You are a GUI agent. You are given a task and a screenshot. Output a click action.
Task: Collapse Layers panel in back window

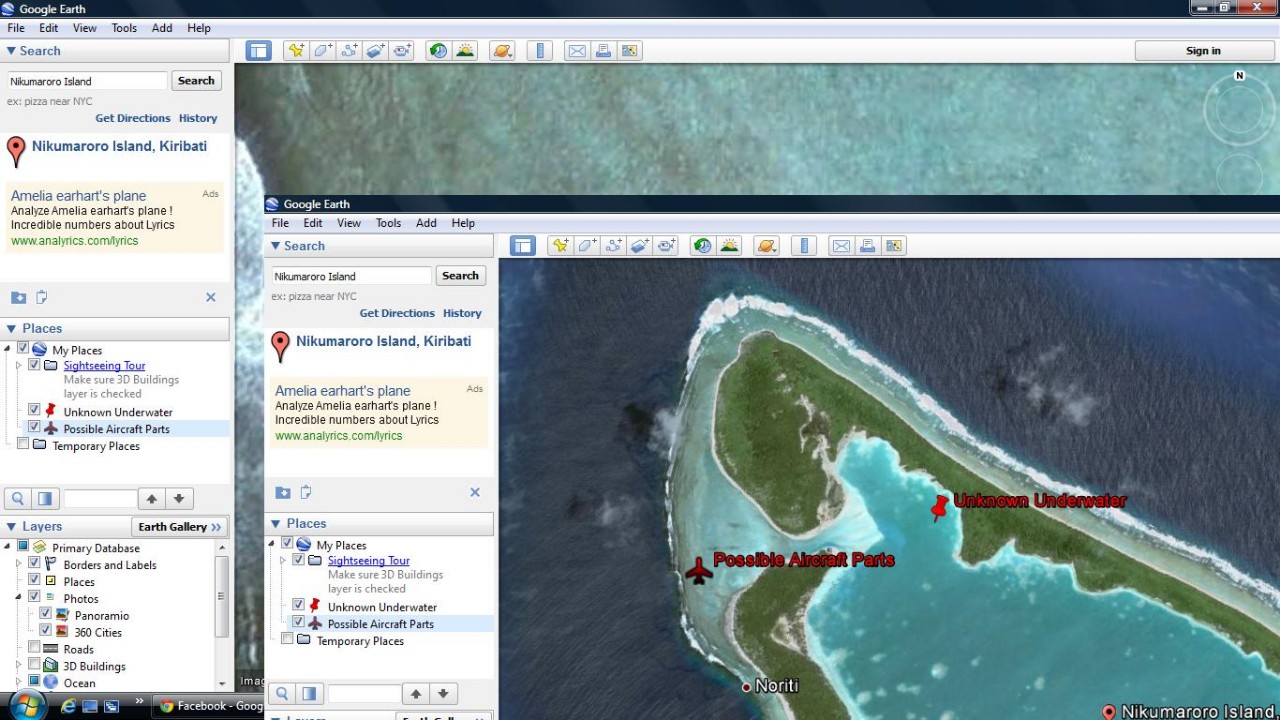click(11, 526)
